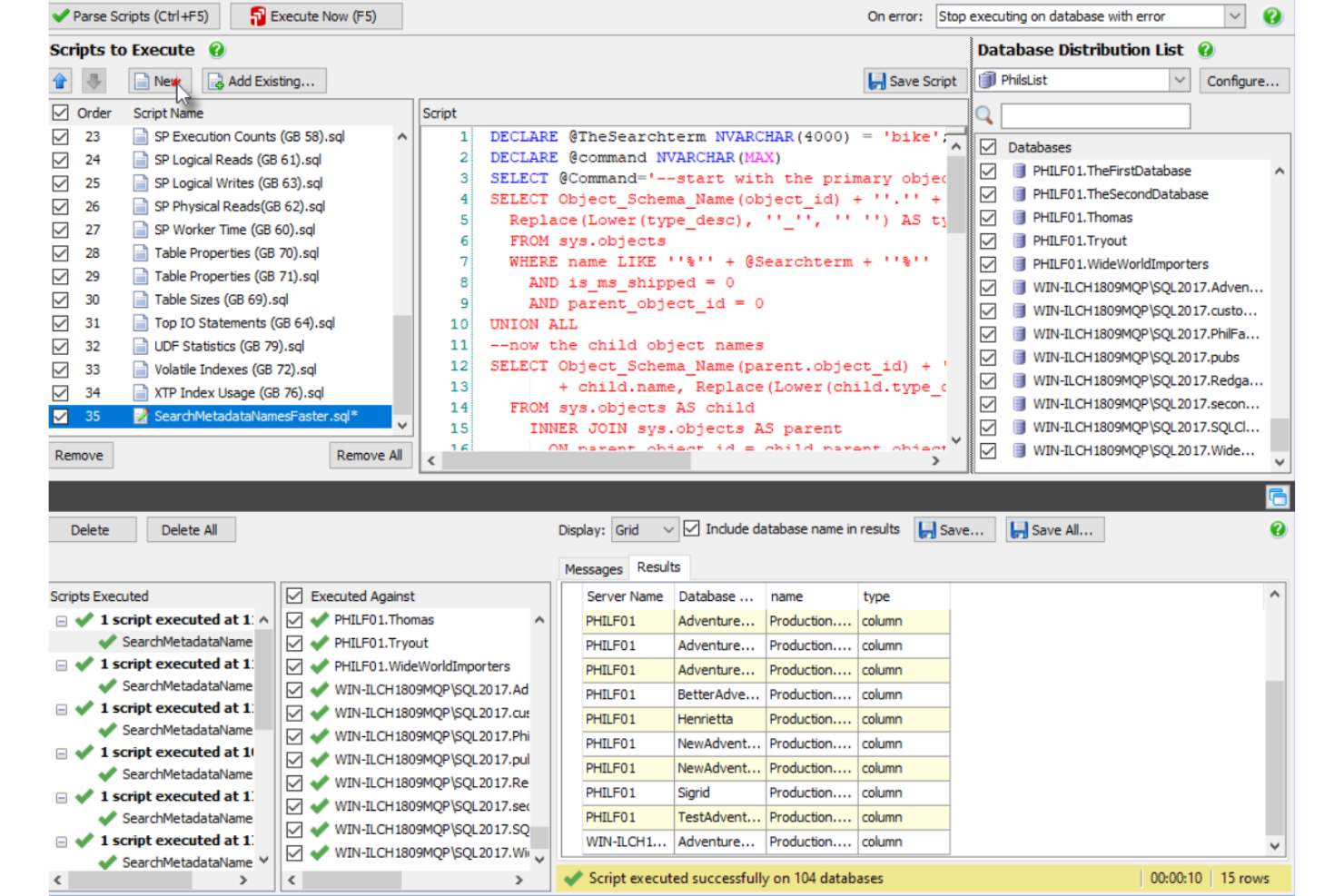Switch to the Messages tab
Image resolution: width=1344 pixels, height=896 pixels.
[593, 568]
